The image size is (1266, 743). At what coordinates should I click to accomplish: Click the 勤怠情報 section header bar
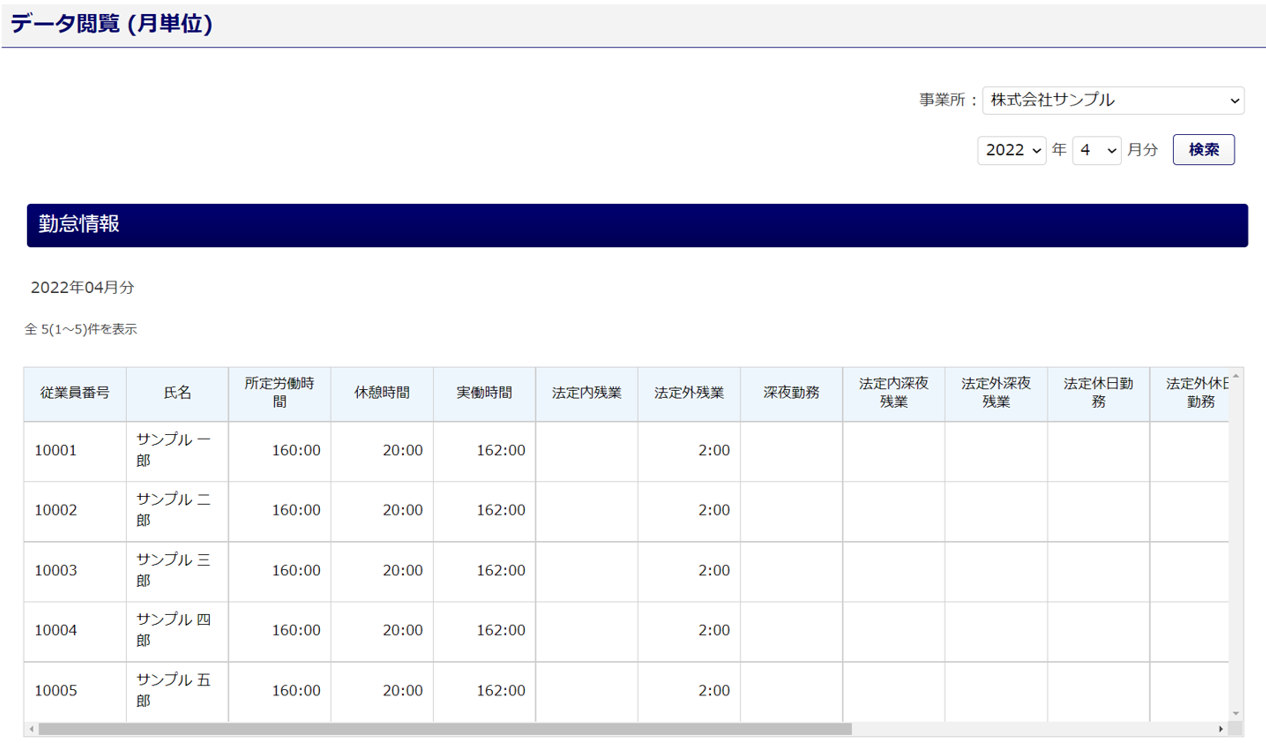pos(637,225)
